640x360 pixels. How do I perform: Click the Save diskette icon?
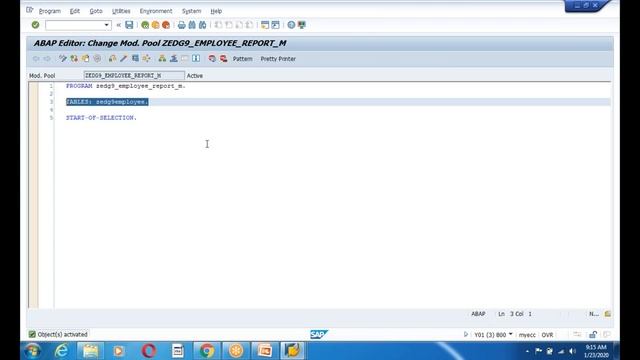point(129,25)
